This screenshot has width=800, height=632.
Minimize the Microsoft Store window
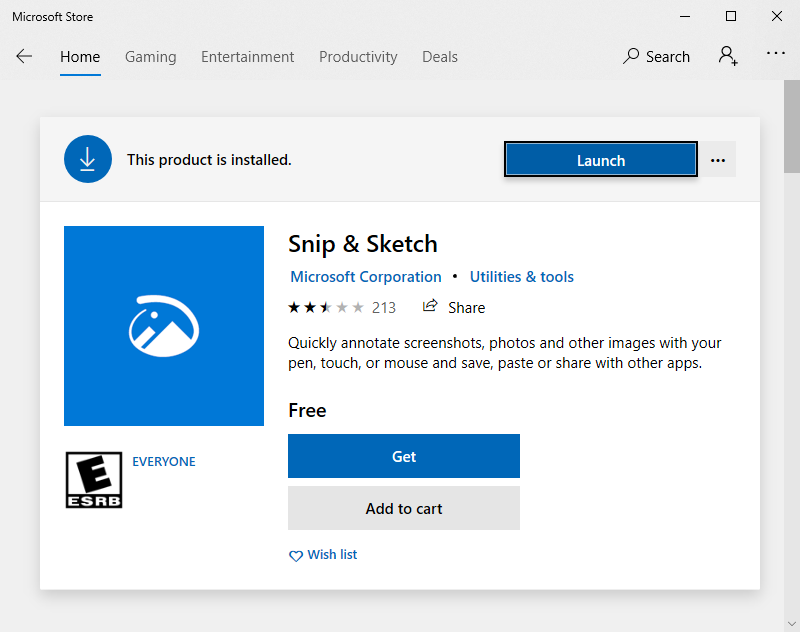click(685, 16)
